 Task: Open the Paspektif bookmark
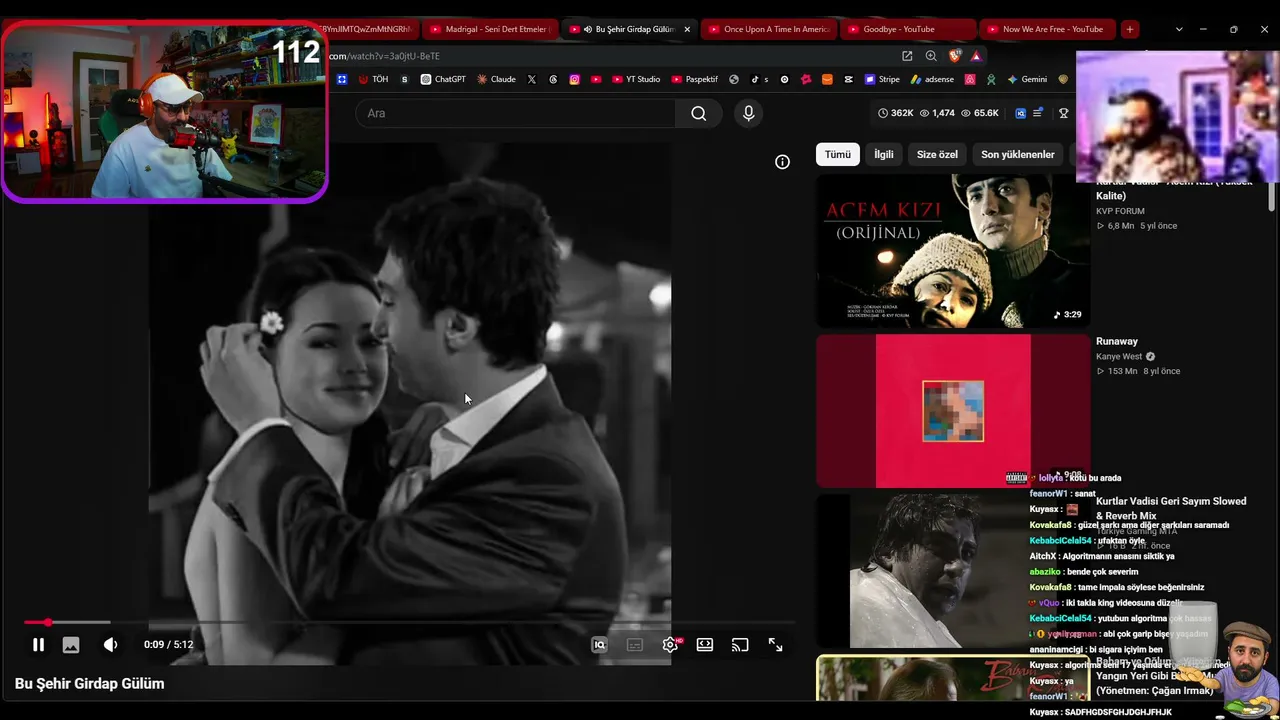pos(695,79)
